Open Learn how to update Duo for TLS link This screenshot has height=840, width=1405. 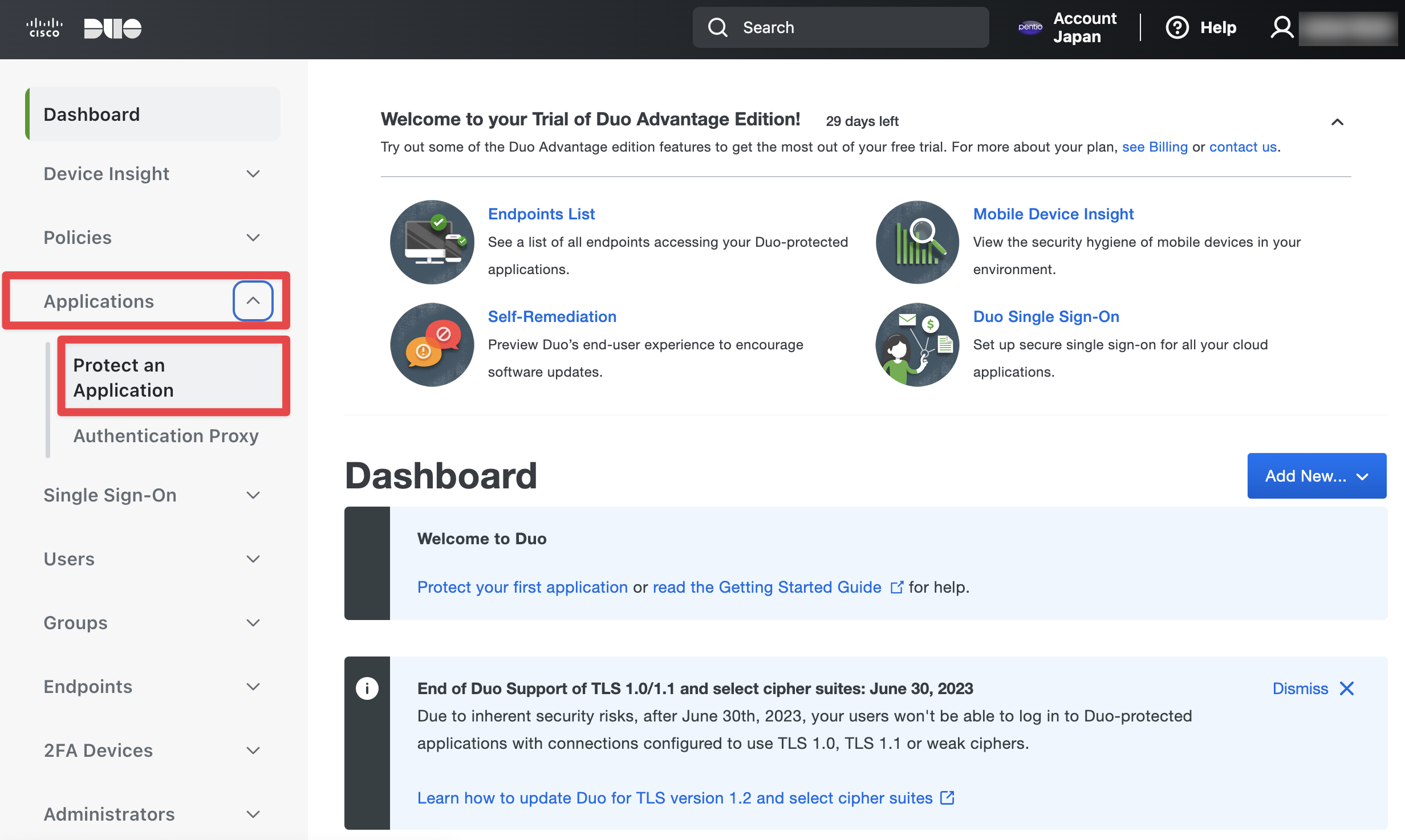[675, 798]
